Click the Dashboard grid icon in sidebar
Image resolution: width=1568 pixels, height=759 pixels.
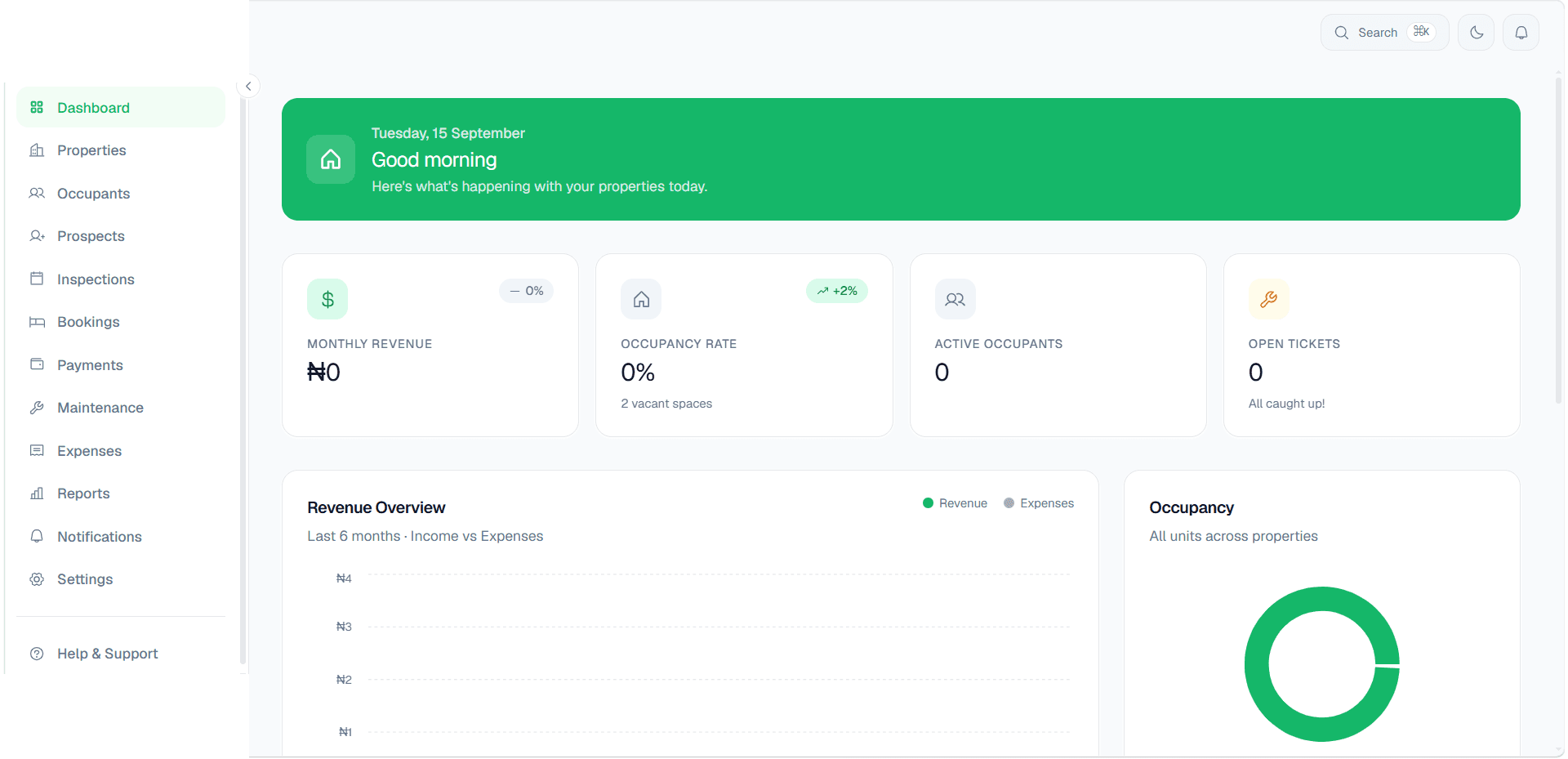pyautogui.click(x=37, y=107)
